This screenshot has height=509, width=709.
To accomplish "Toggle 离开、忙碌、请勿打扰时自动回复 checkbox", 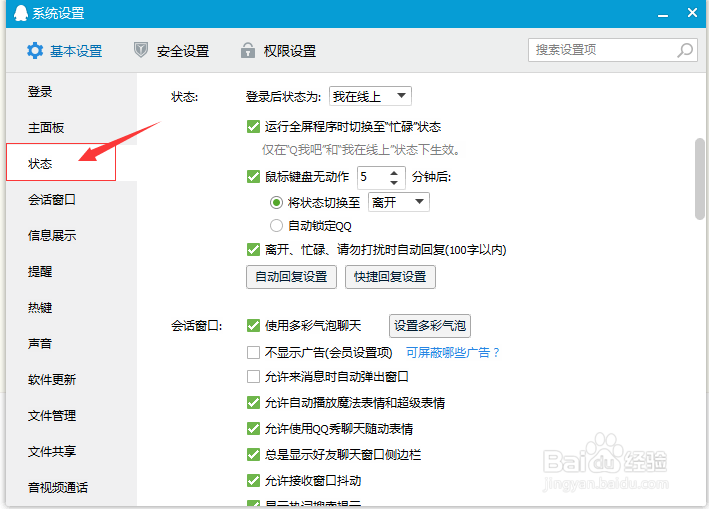I will pyautogui.click(x=253, y=250).
